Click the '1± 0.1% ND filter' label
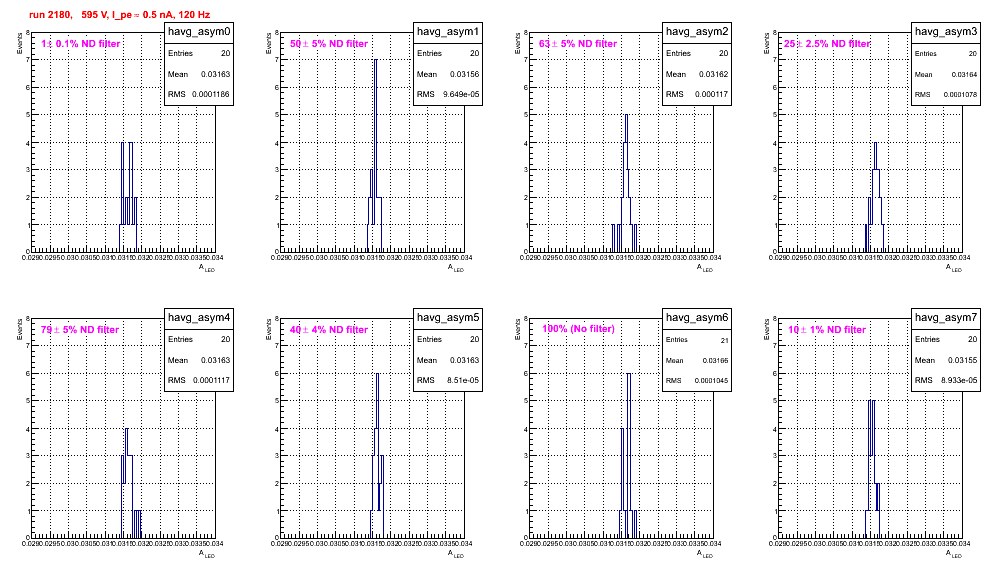Viewport: 996px width, 572px height. pos(81,44)
